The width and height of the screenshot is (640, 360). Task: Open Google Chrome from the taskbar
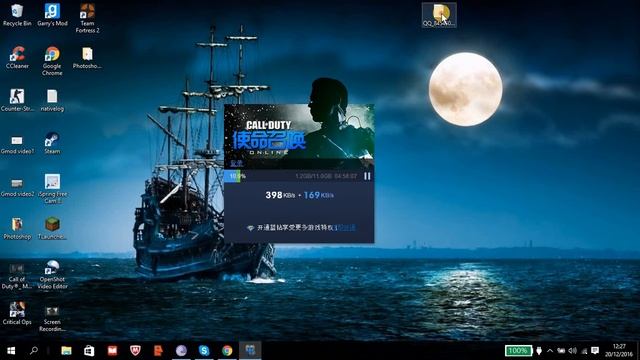click(227, 350)
